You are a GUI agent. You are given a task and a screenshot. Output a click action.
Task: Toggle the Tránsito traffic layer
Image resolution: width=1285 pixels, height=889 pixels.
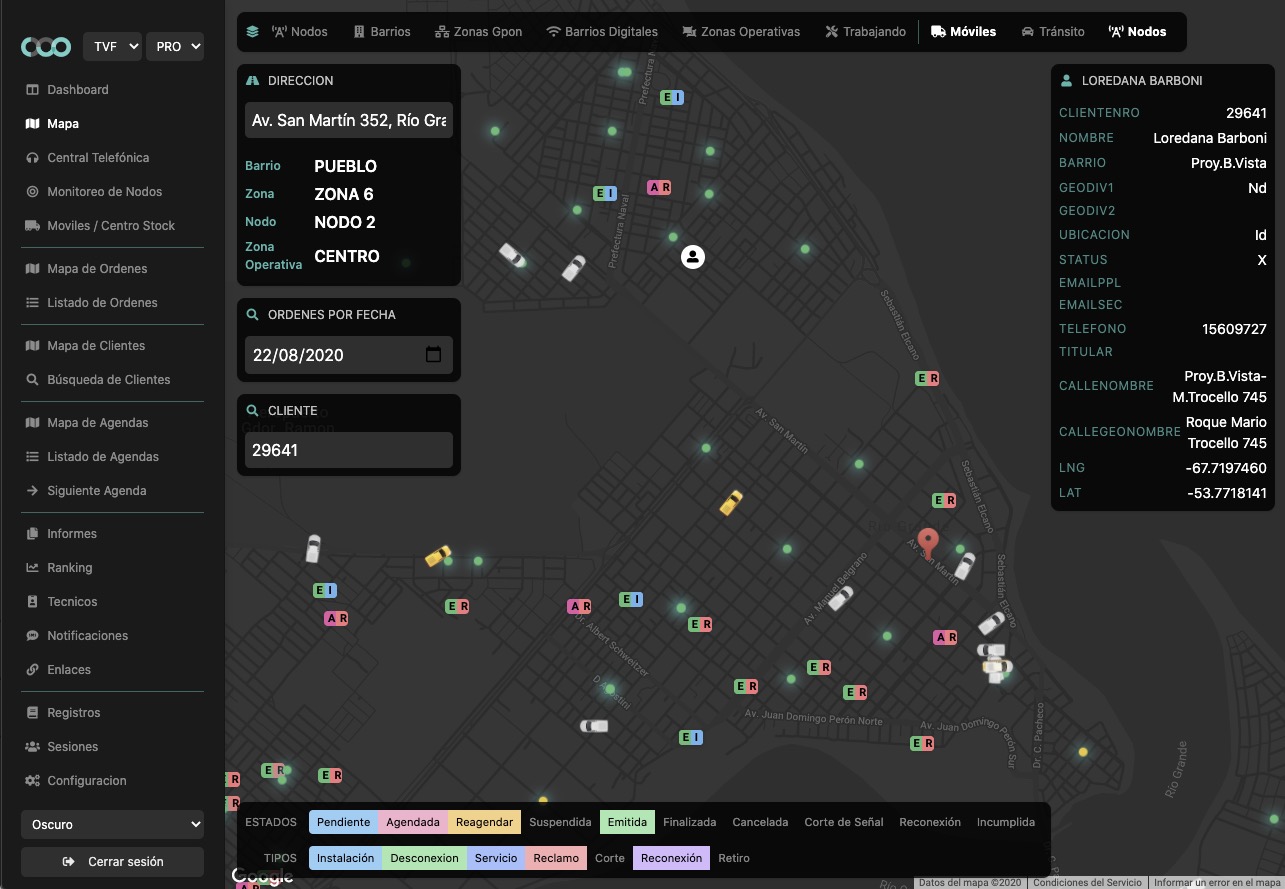tap(1053, 32)
